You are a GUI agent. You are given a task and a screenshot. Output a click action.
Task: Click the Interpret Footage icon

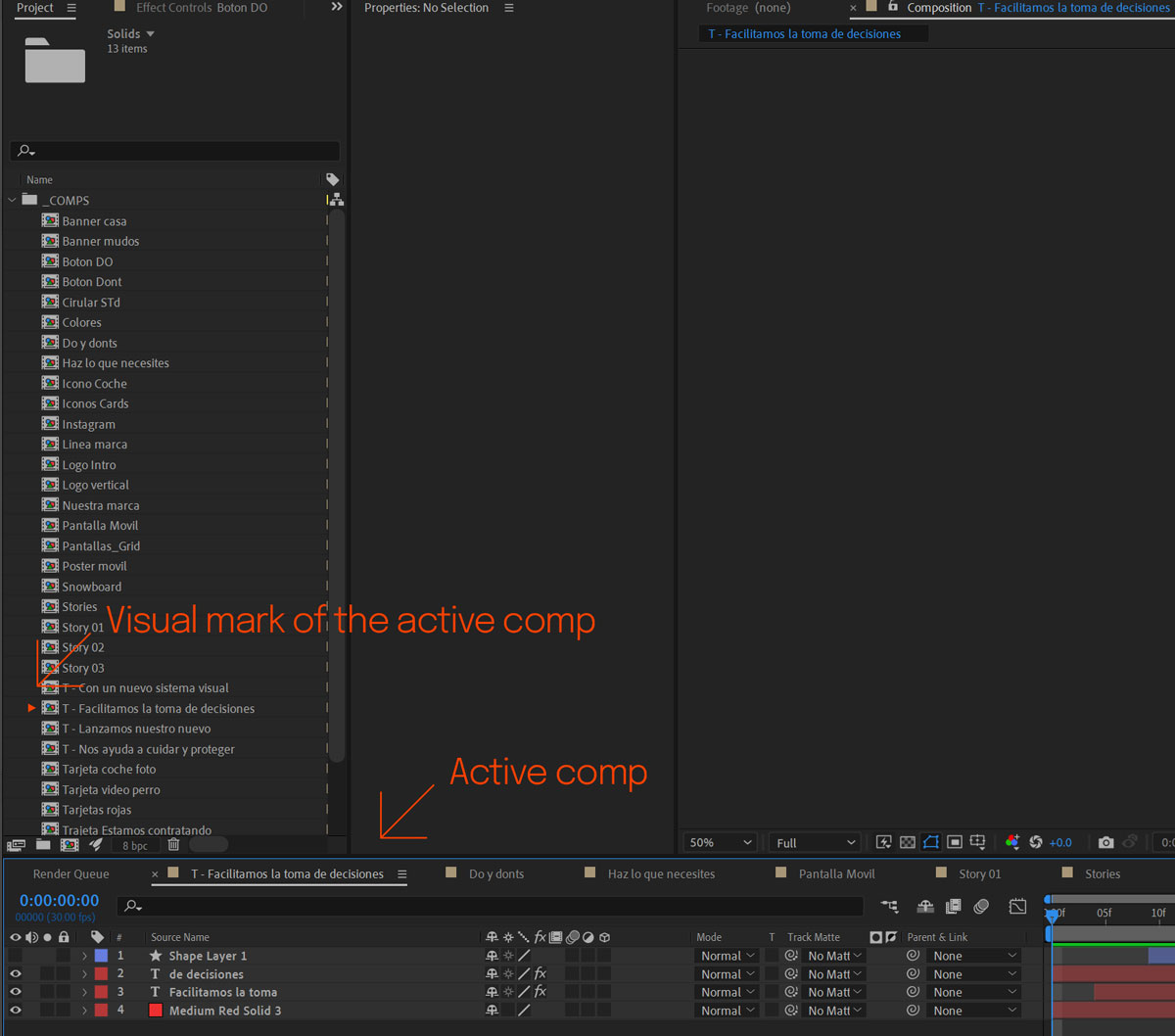16,843
